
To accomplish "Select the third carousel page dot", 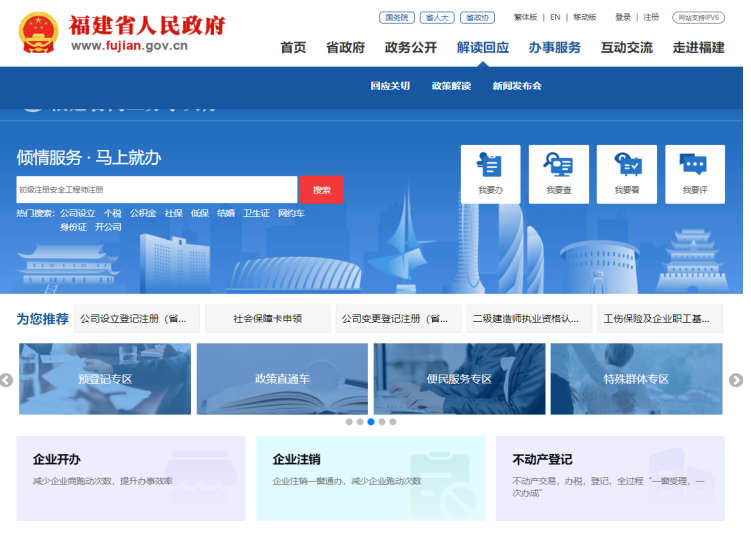I will (371, 422).
